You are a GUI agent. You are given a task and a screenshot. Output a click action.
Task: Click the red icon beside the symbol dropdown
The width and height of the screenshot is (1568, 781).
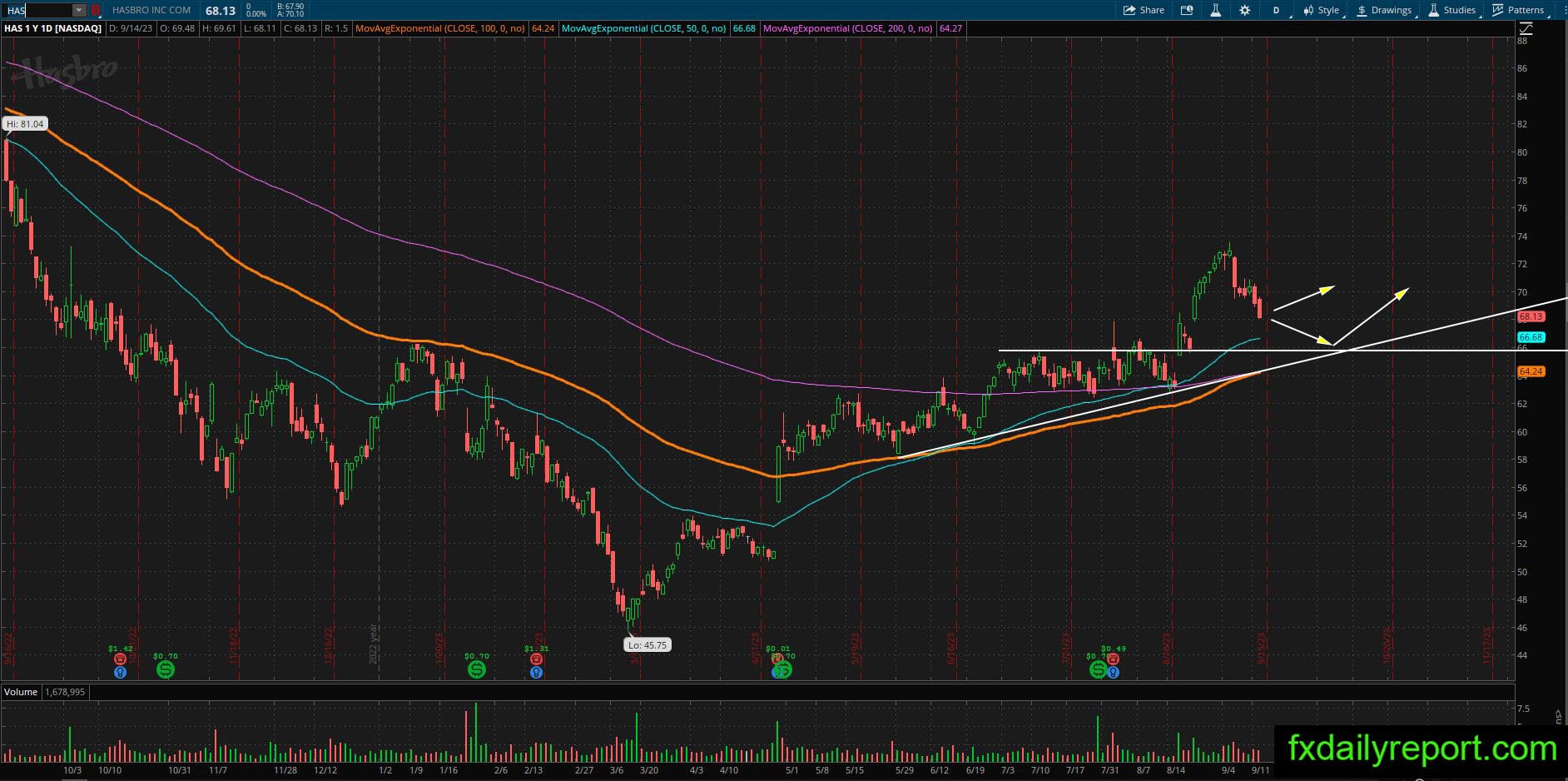click(95, 10)
